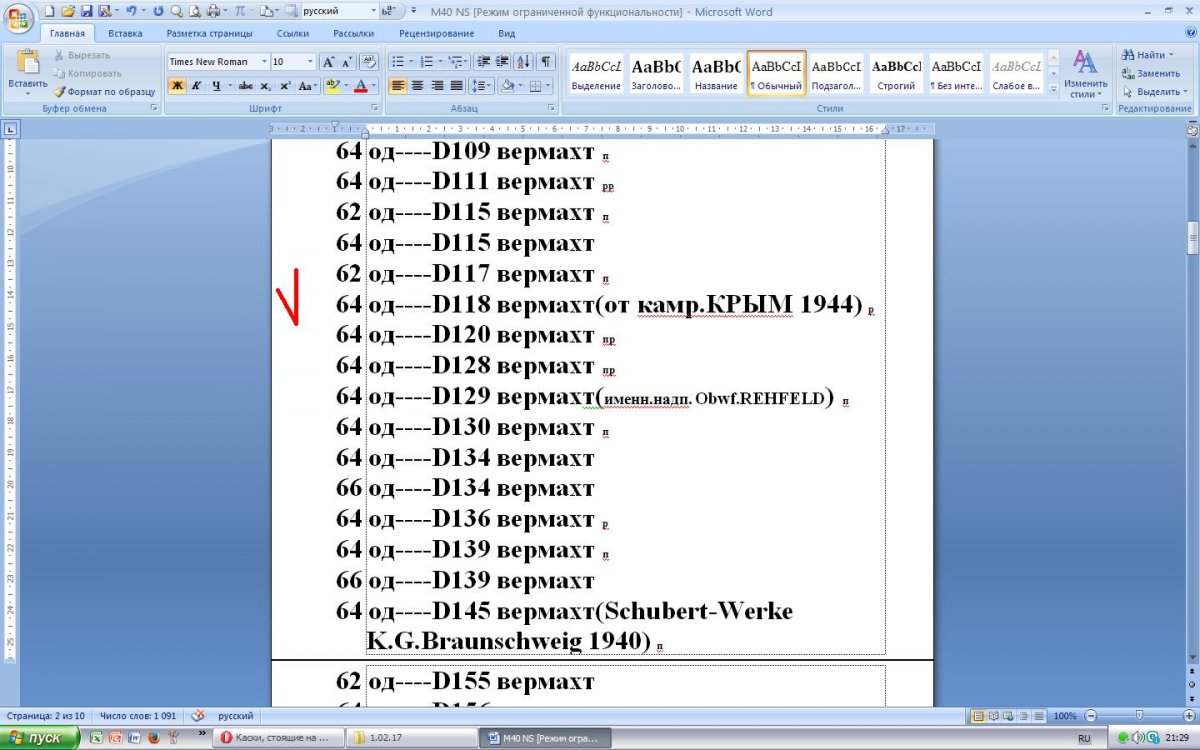This screenshot has width=1200, height=750.
Task: Clear formatting using the eraser icon
Action: (368, 61)
